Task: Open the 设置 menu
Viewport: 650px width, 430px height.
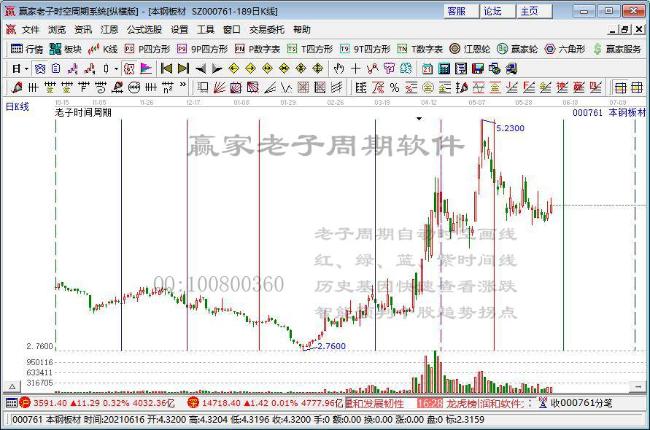Action: point(179,30)
